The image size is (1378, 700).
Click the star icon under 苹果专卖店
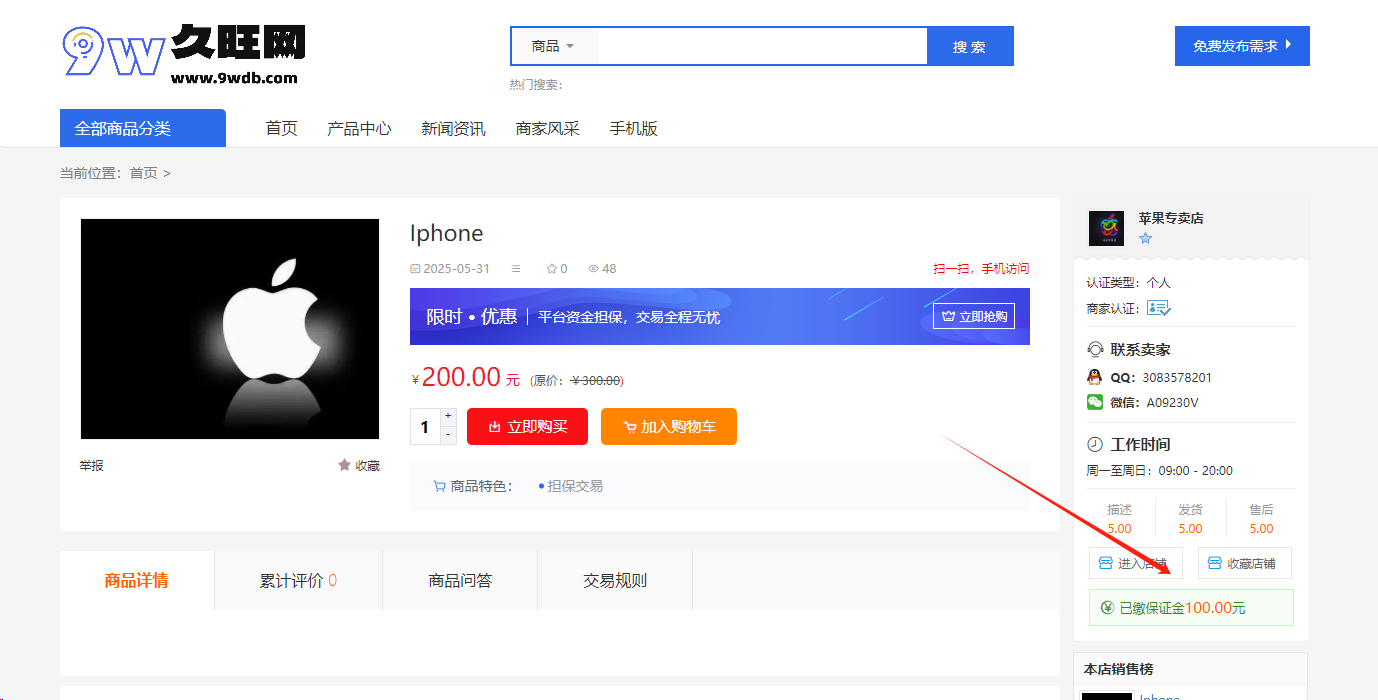click(x=1146, y=238)
